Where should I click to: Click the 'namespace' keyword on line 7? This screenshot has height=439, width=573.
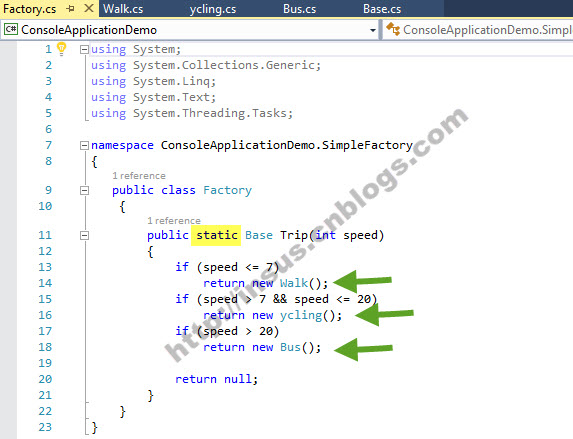pyautogui.click(x=122, y=145)
